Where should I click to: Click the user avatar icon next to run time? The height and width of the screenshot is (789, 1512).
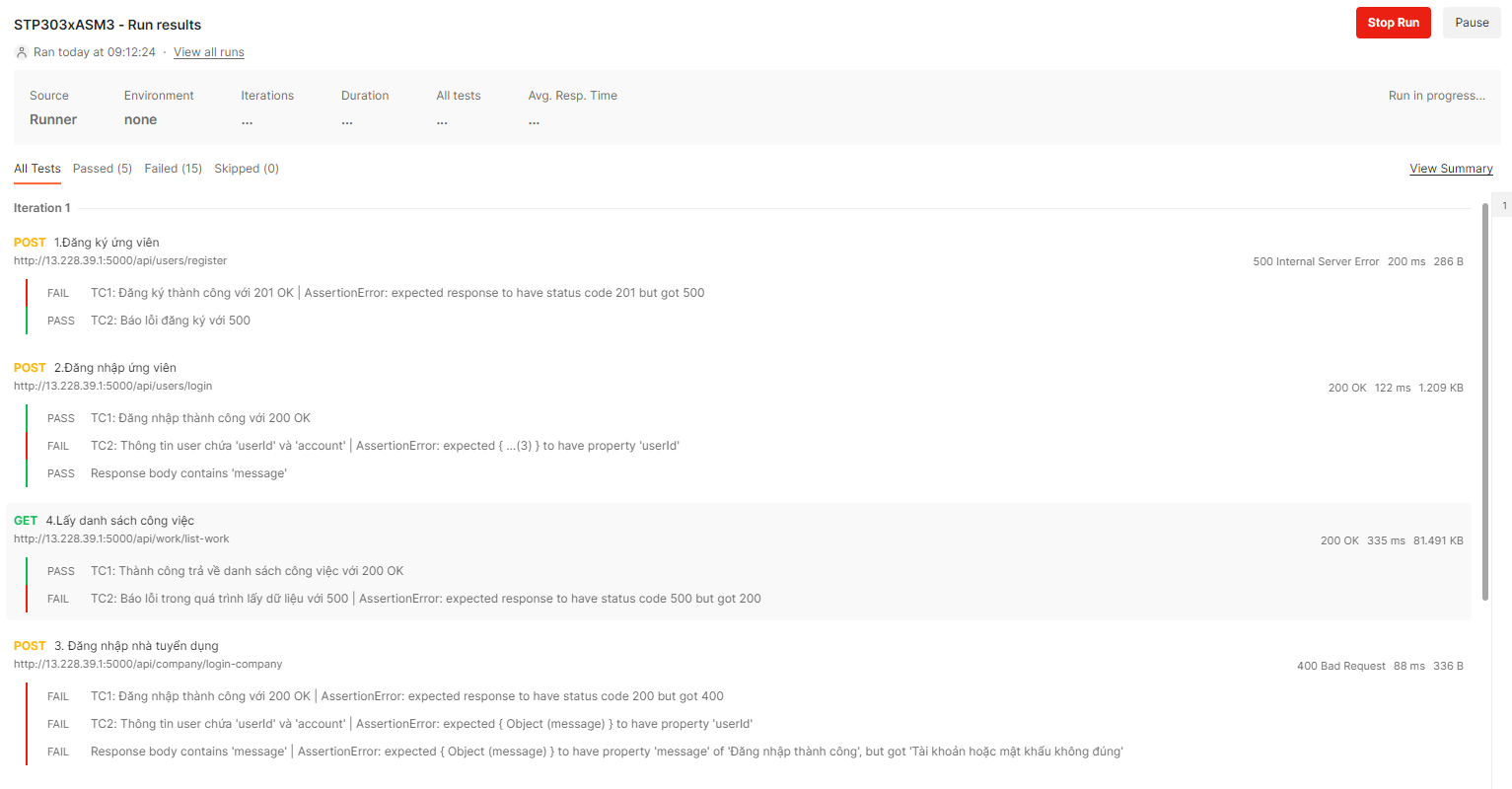(21, 51)
